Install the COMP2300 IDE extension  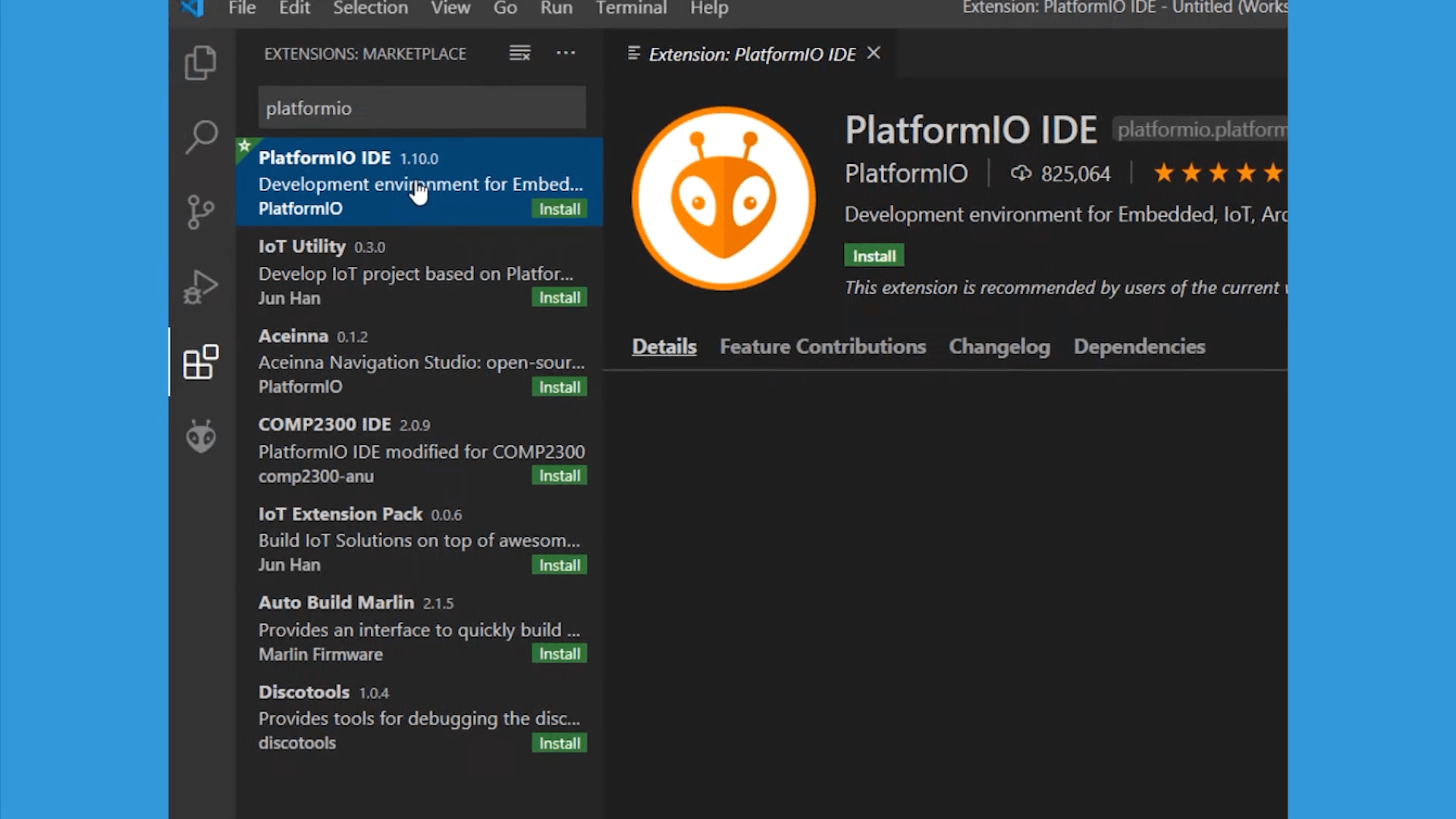coord(560,476)
